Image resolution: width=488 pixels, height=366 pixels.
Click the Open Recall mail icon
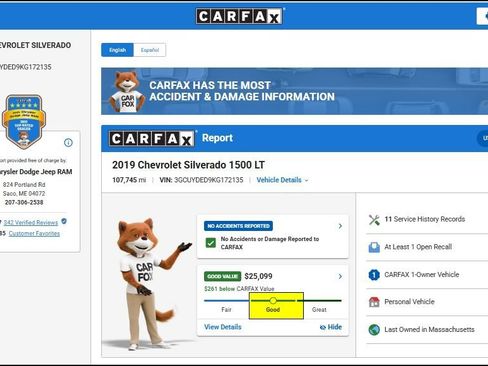(x=374, y=247)
